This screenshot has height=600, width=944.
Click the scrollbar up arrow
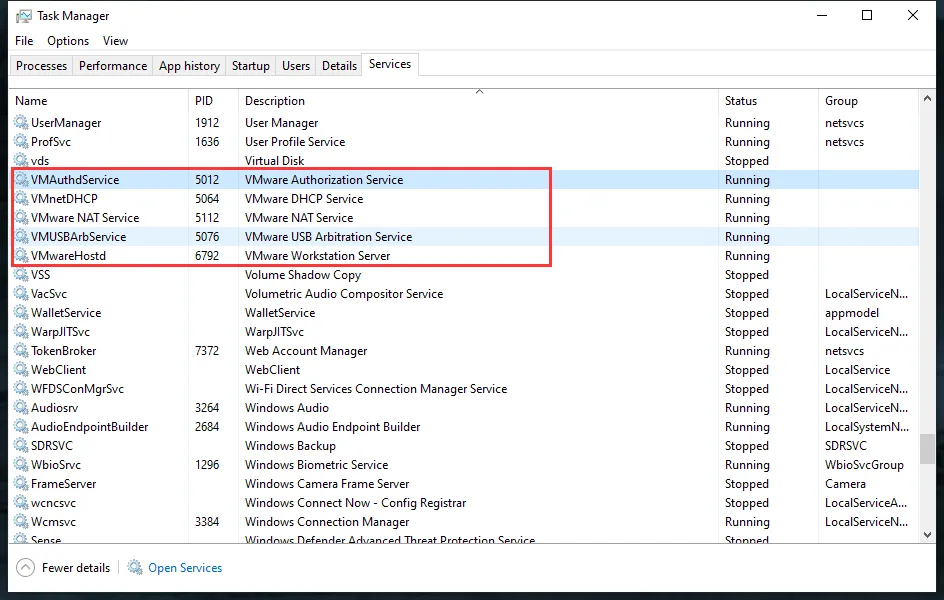tap(927, 98)
